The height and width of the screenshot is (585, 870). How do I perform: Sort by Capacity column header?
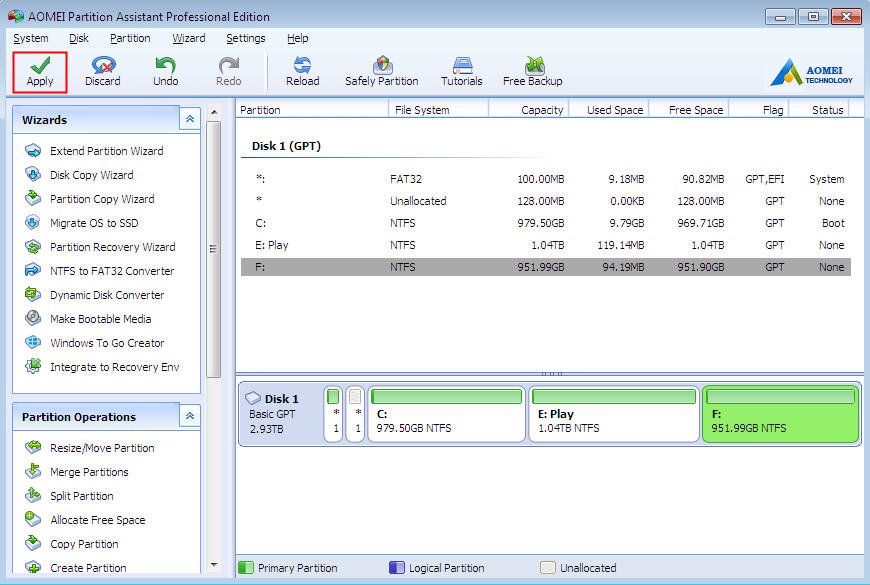[529, 110]
